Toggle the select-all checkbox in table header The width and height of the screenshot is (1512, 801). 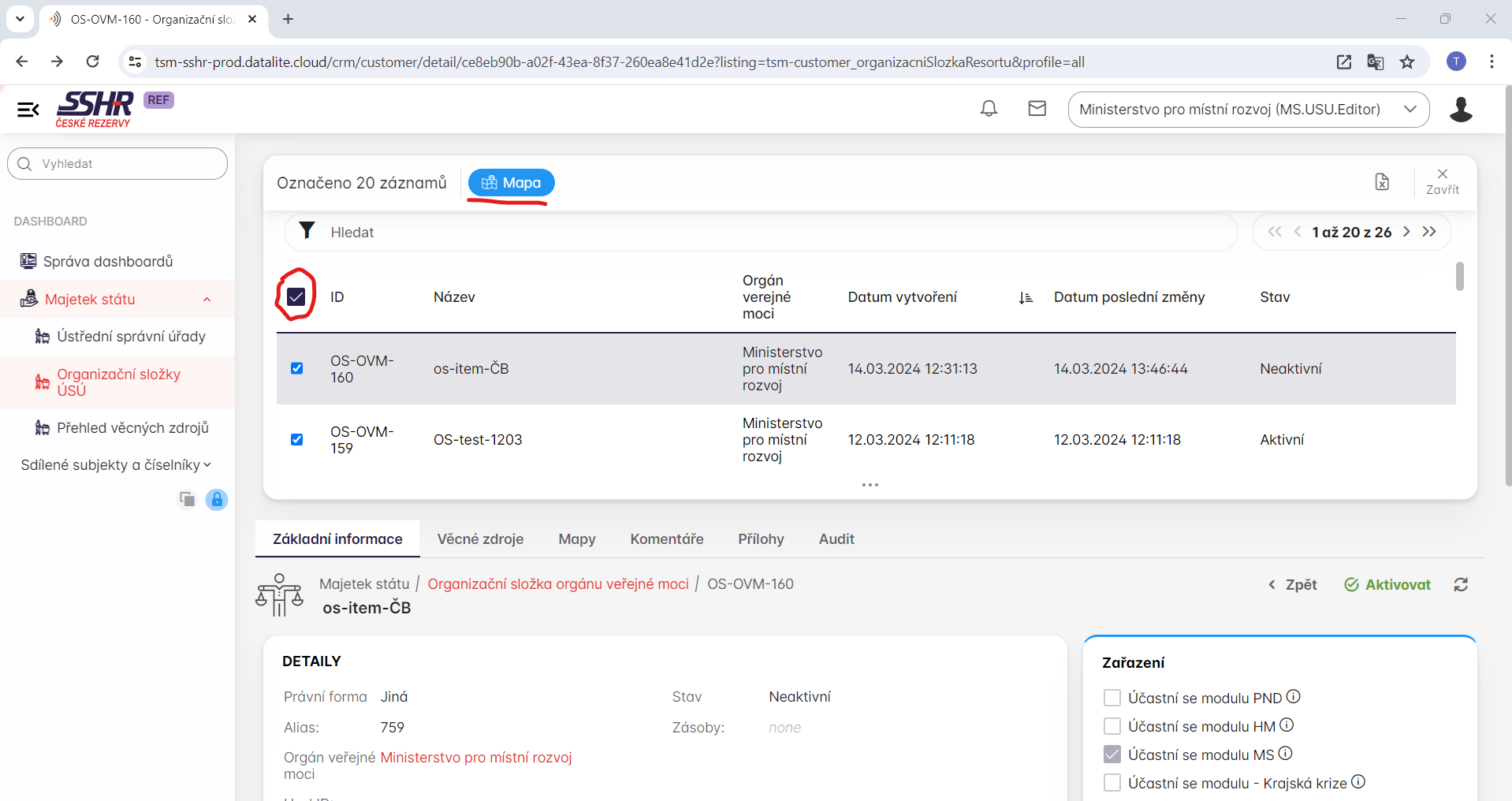tap(296, 297)
